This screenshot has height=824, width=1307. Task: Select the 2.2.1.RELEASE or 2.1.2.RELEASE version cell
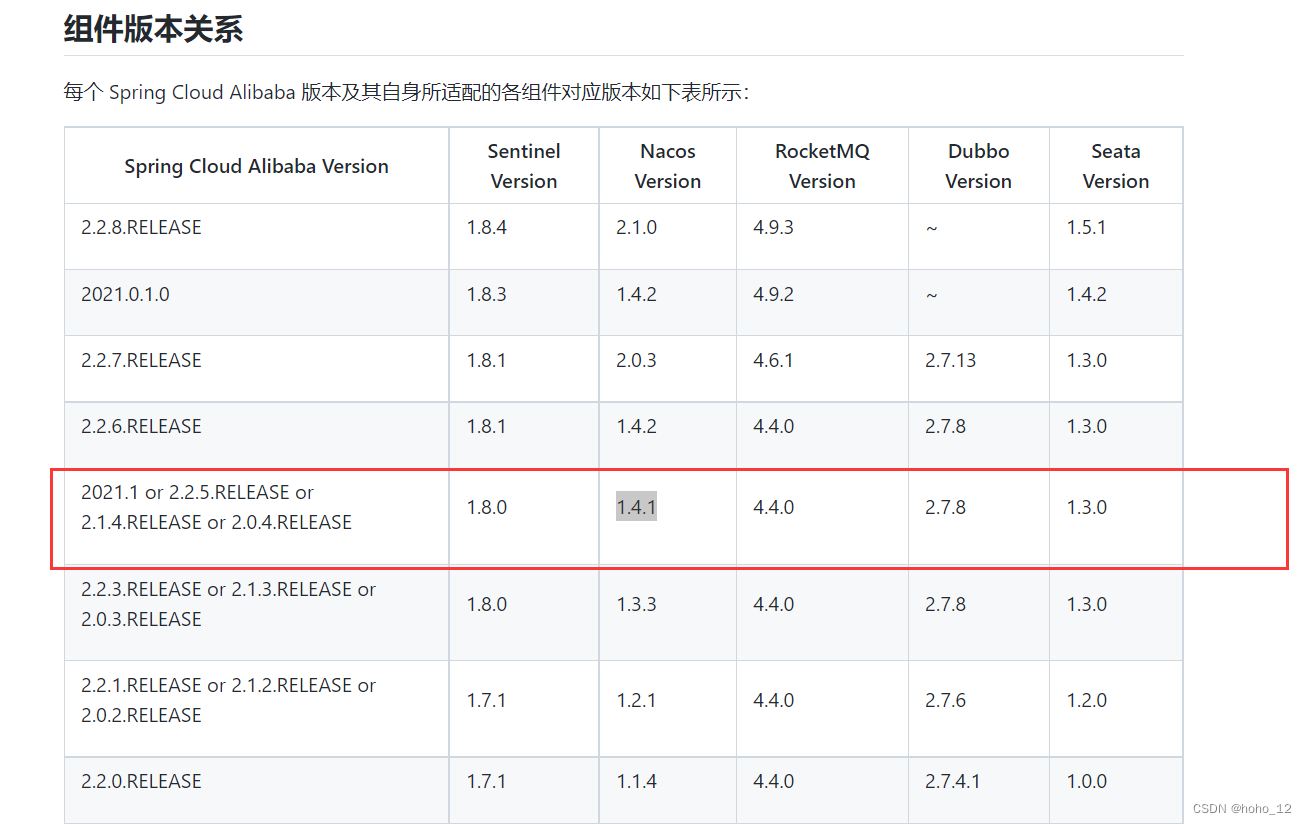[x=257, y=708]
